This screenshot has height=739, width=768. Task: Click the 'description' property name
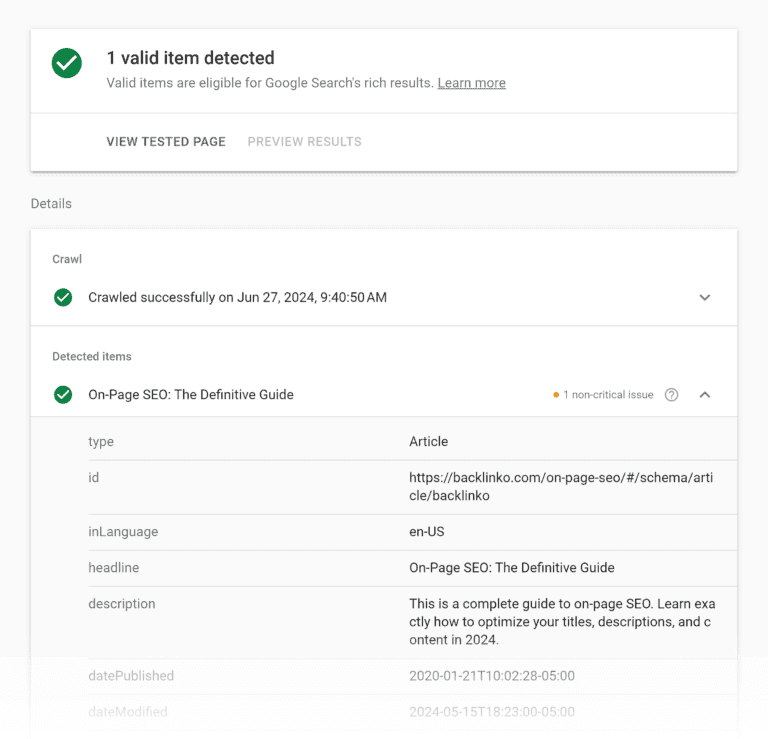tap(122, 604)
